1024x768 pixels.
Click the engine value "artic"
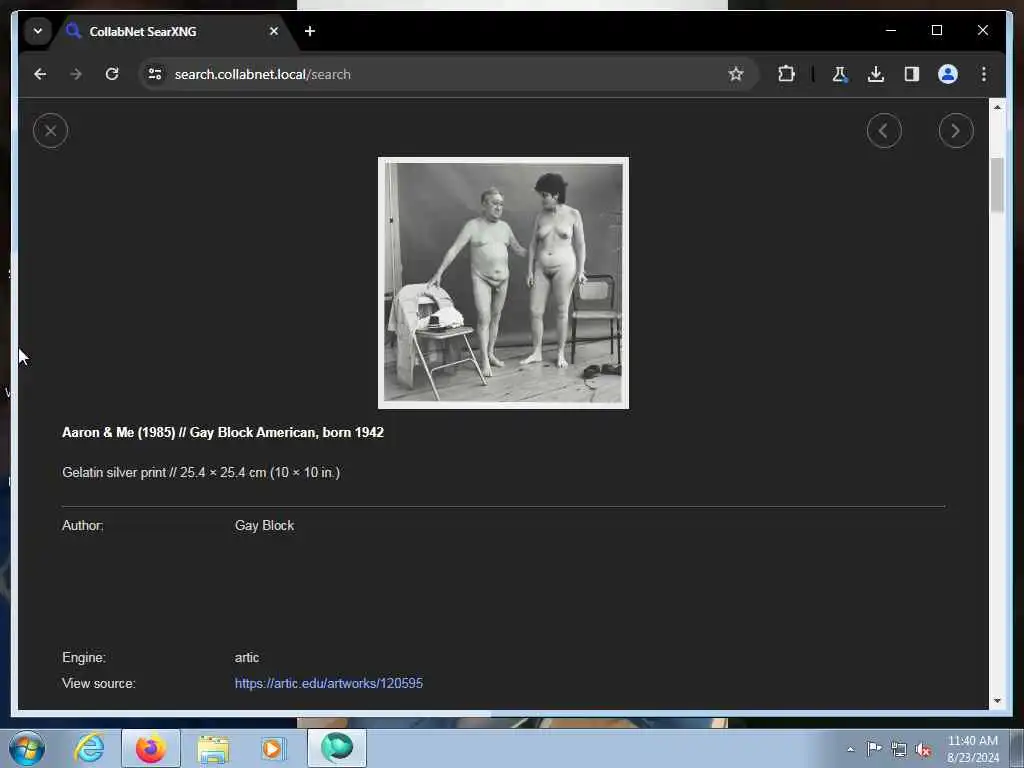(247, 658)
